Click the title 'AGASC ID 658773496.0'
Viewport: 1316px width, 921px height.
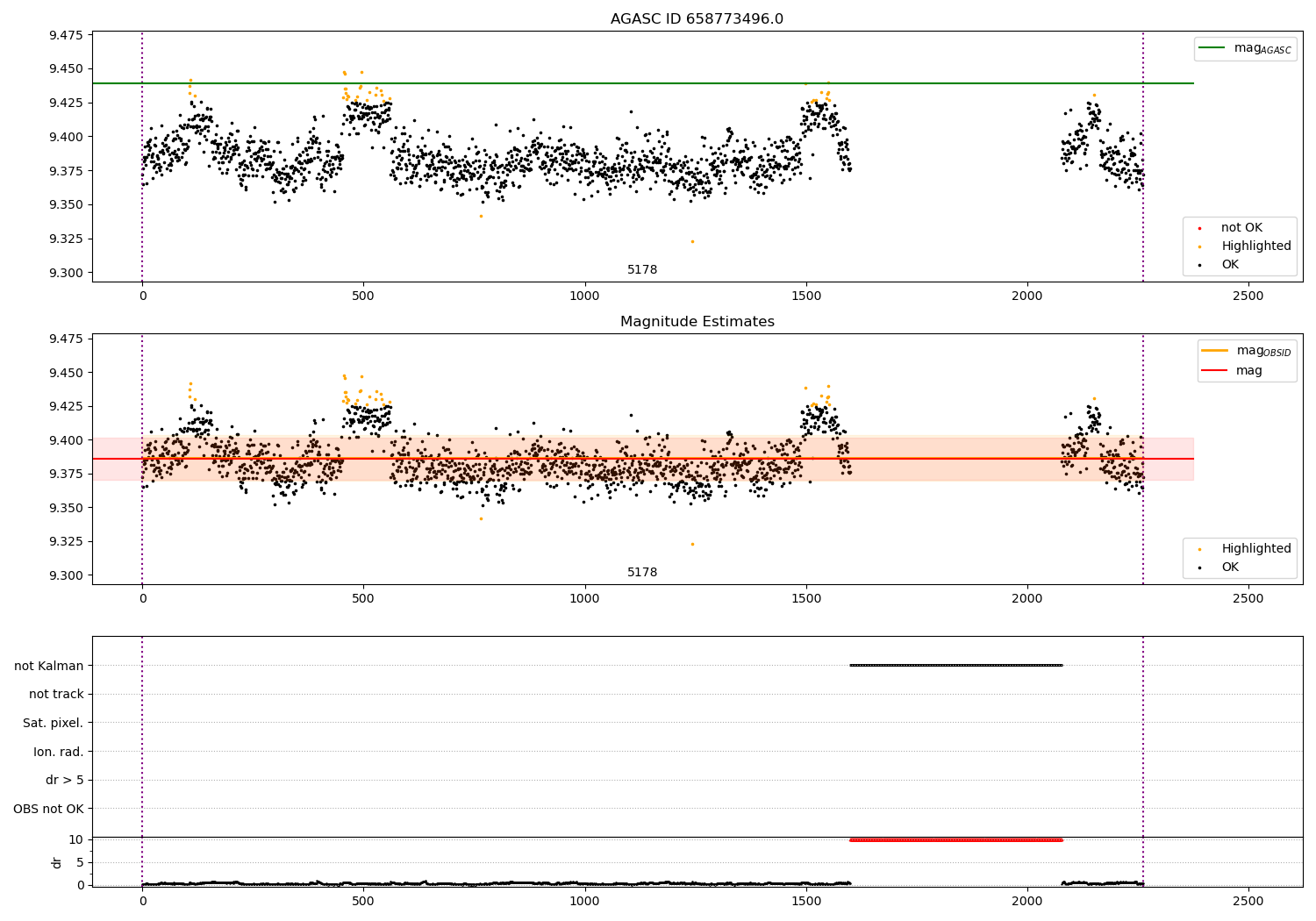(697, 19)
